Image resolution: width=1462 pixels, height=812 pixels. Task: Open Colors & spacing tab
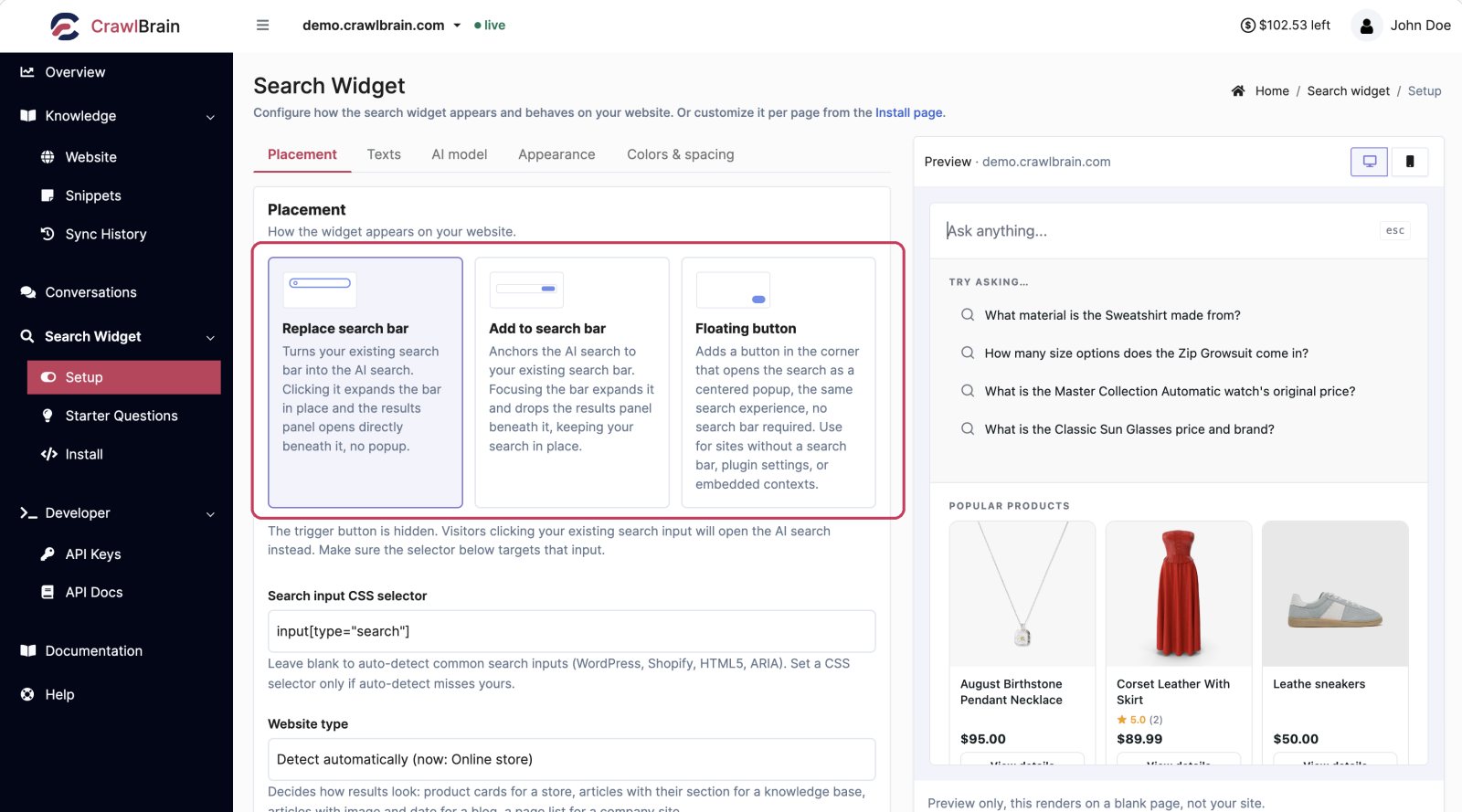(681, 154)
